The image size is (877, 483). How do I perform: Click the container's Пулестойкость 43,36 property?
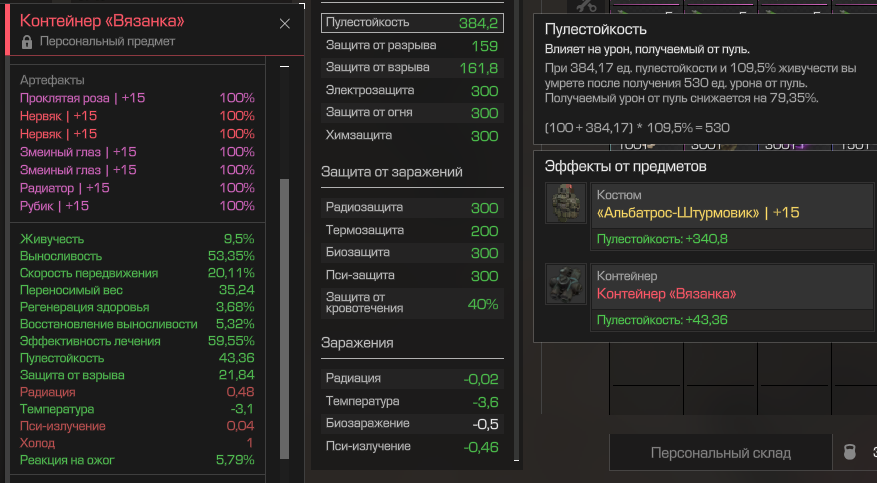pyautogui.click(x=137, y=358)
